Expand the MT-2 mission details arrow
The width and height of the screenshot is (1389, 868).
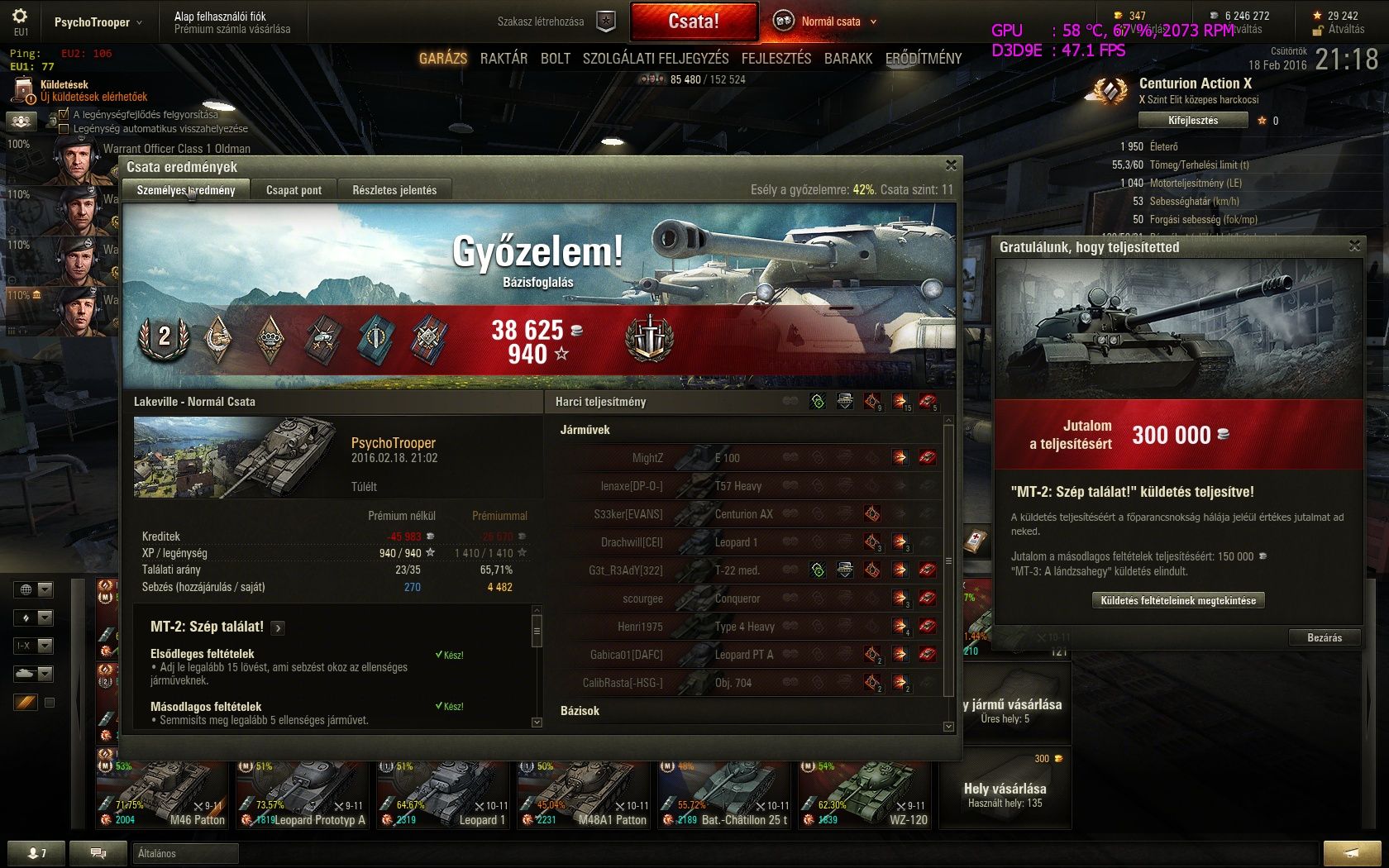coord(278,628)
